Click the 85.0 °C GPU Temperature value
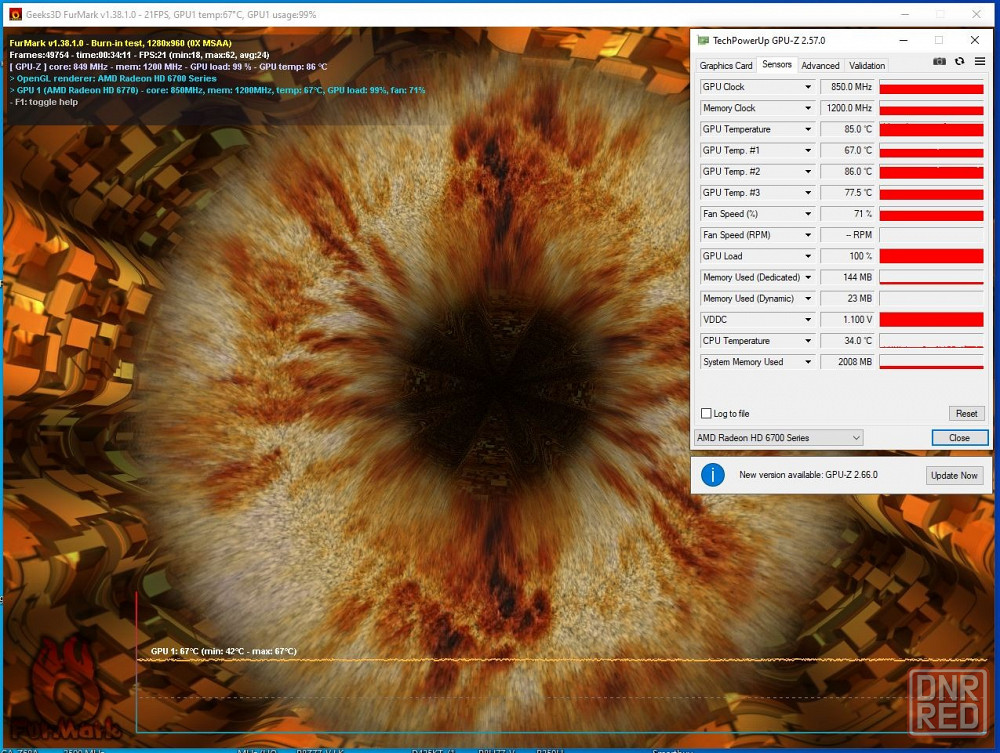Image resolution: width=1000 pixels, height=753 pixels. tap(847, 129)
